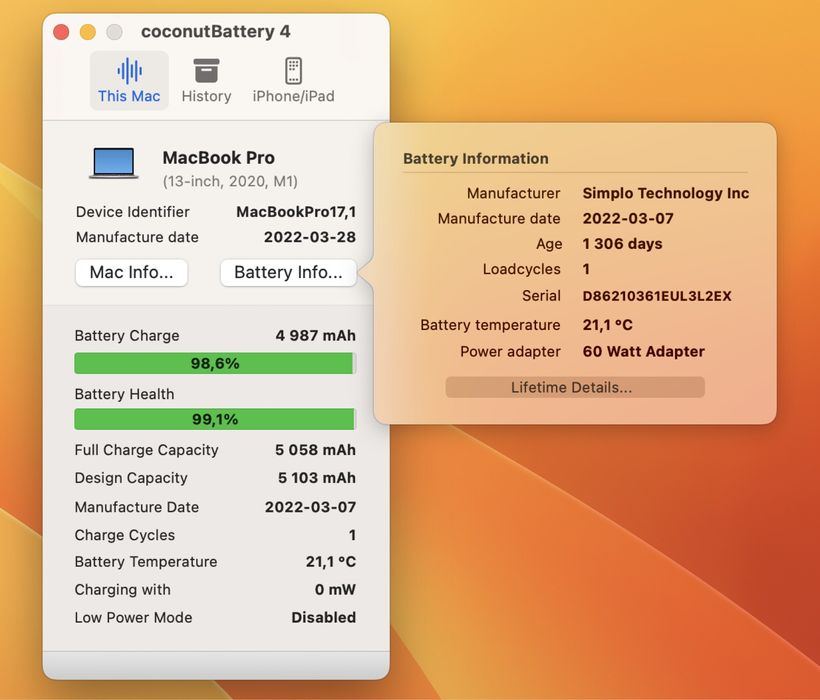Click the Full Charge Capacity label

tap(146, 450)
